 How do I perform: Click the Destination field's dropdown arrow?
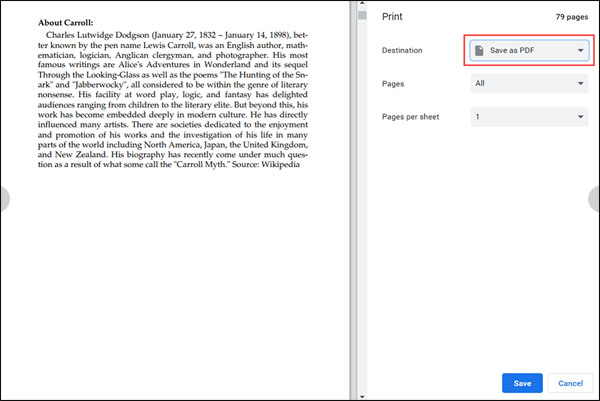coord(579,50)
